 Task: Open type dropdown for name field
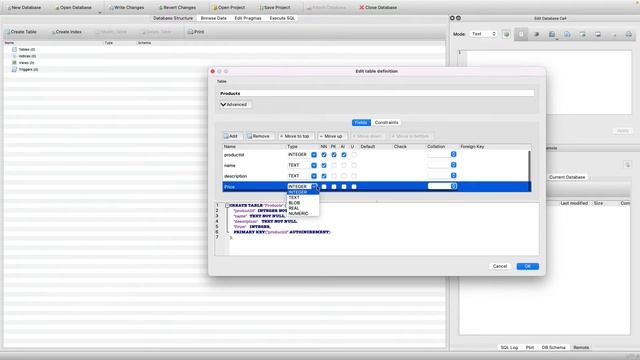click(x=314, y=165)
